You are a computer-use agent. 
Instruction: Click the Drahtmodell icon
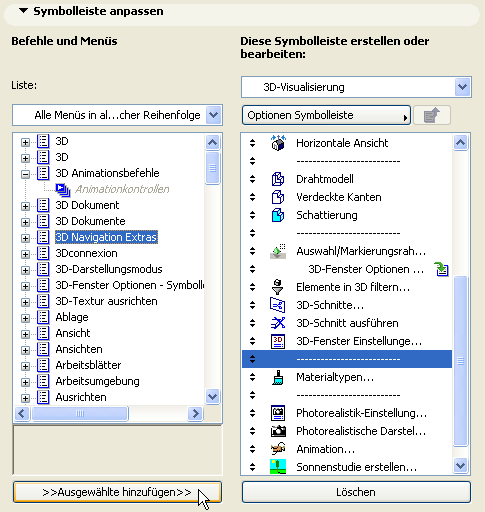click(278, 179)
